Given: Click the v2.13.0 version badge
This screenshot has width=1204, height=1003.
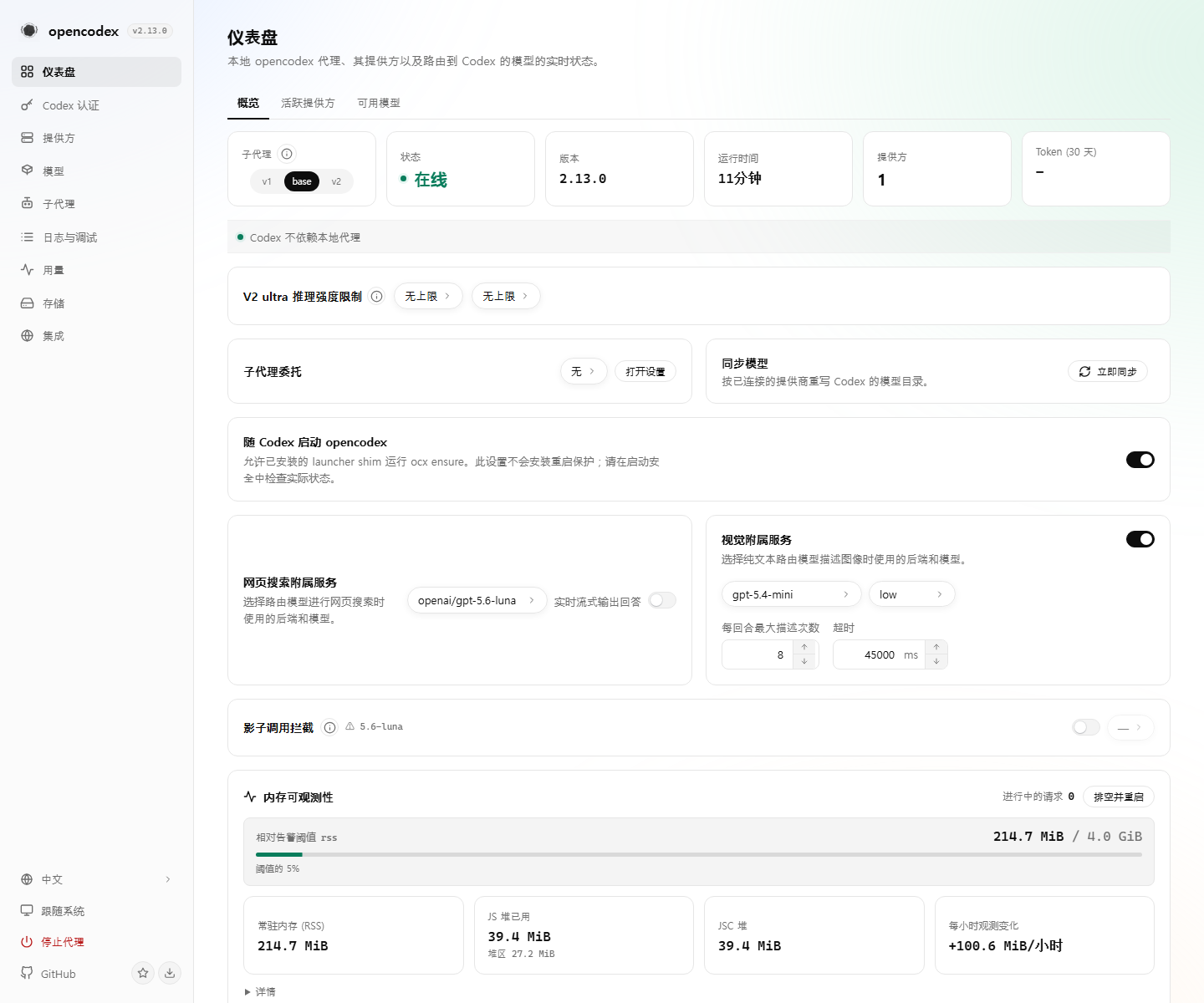Looking at the screenshot, I should point(150,31).
